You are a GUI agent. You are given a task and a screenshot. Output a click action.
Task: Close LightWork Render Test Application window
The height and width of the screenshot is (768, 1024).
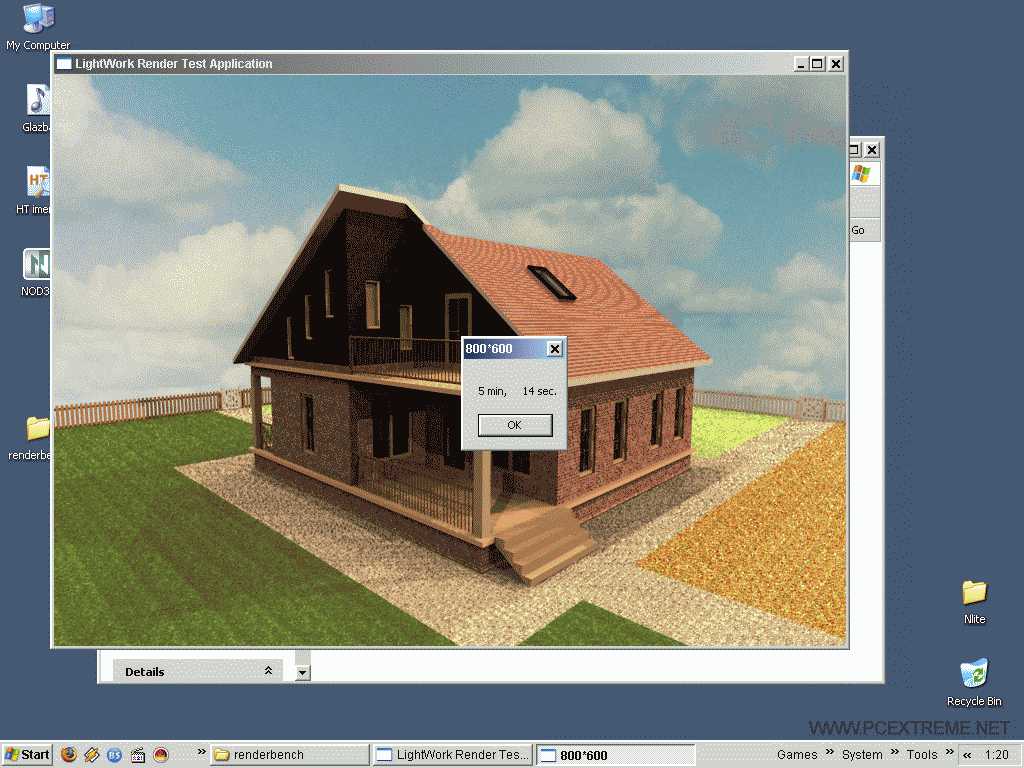(836, 64)
